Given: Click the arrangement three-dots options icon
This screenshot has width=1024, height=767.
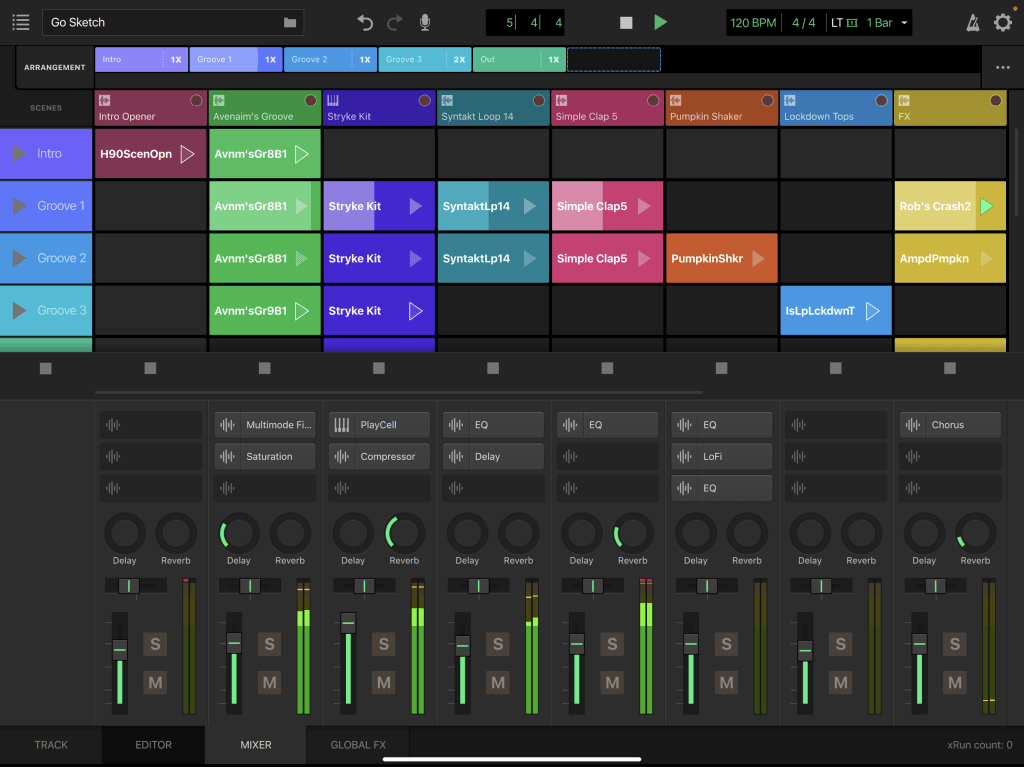Looking at the screenshot, I should click(x=1002, y=68).
